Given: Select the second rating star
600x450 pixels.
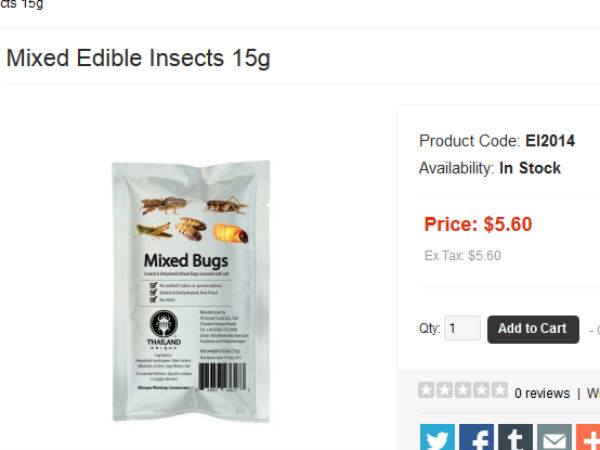Looking at the screenshot, I should point(445,391).
